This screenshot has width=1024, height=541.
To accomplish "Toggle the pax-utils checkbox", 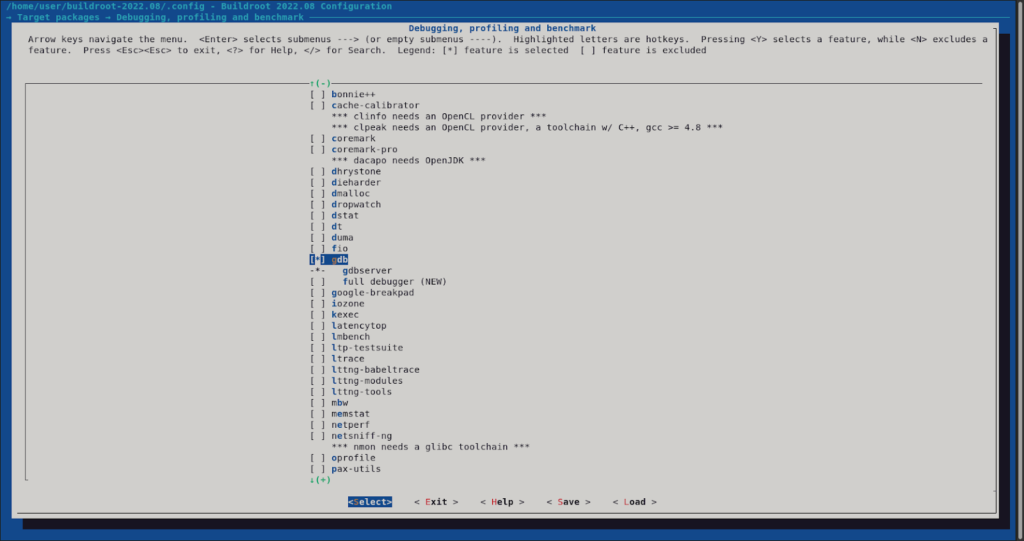I will pos(317,469).
